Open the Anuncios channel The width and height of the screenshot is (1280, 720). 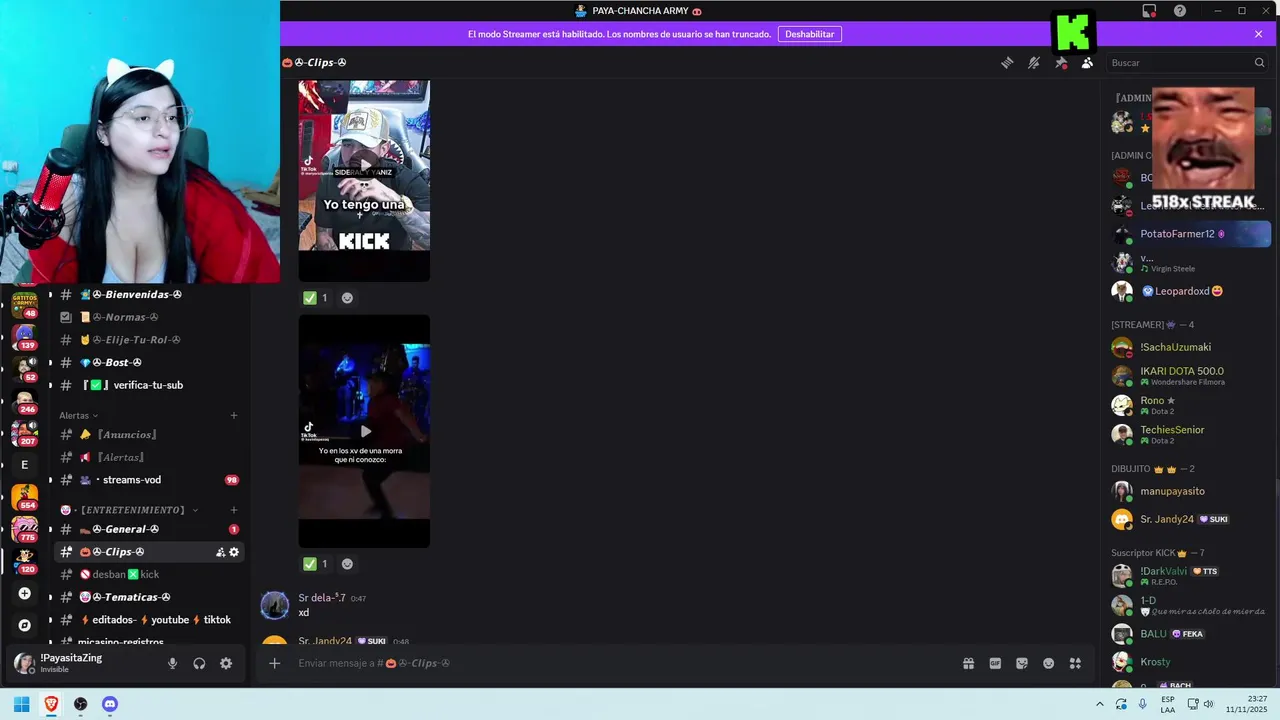tap(148, 435)
